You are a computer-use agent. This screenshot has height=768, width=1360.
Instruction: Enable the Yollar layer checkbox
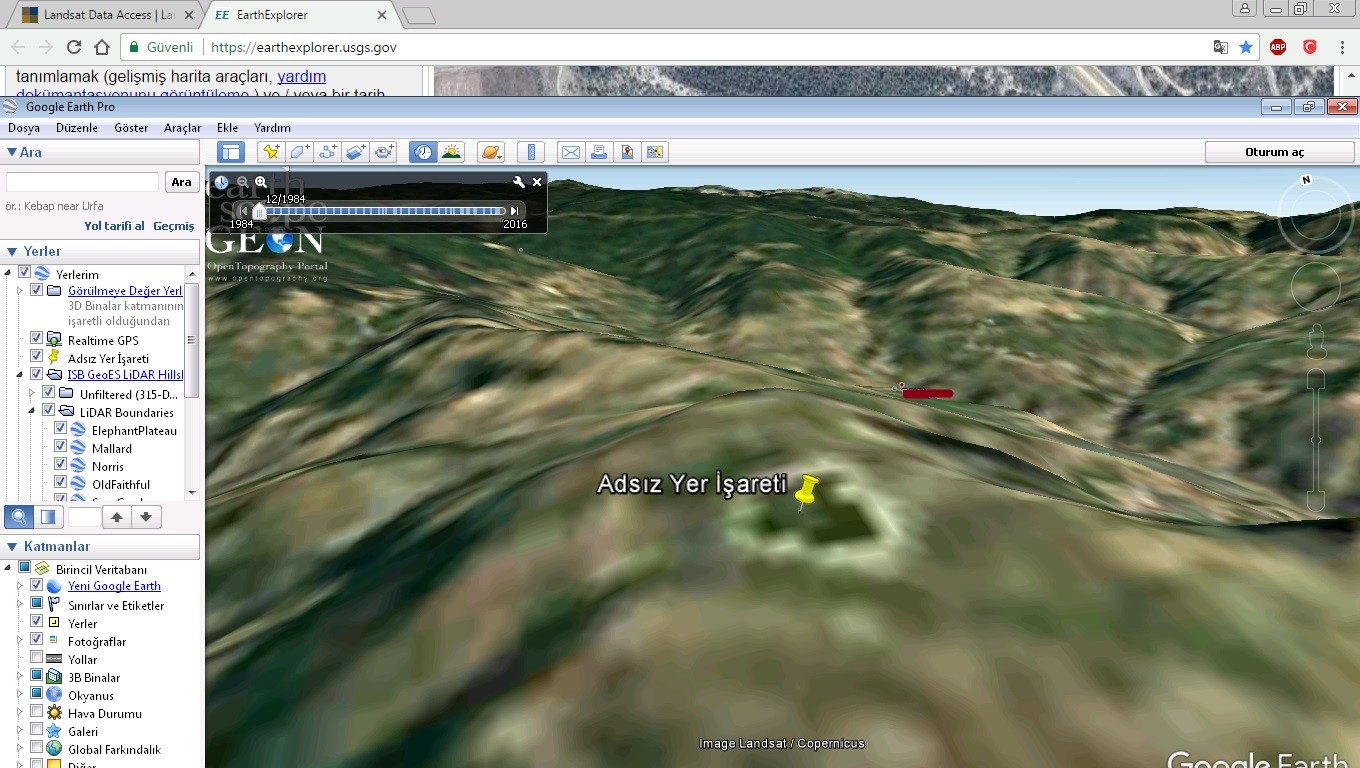pos(37,659)
